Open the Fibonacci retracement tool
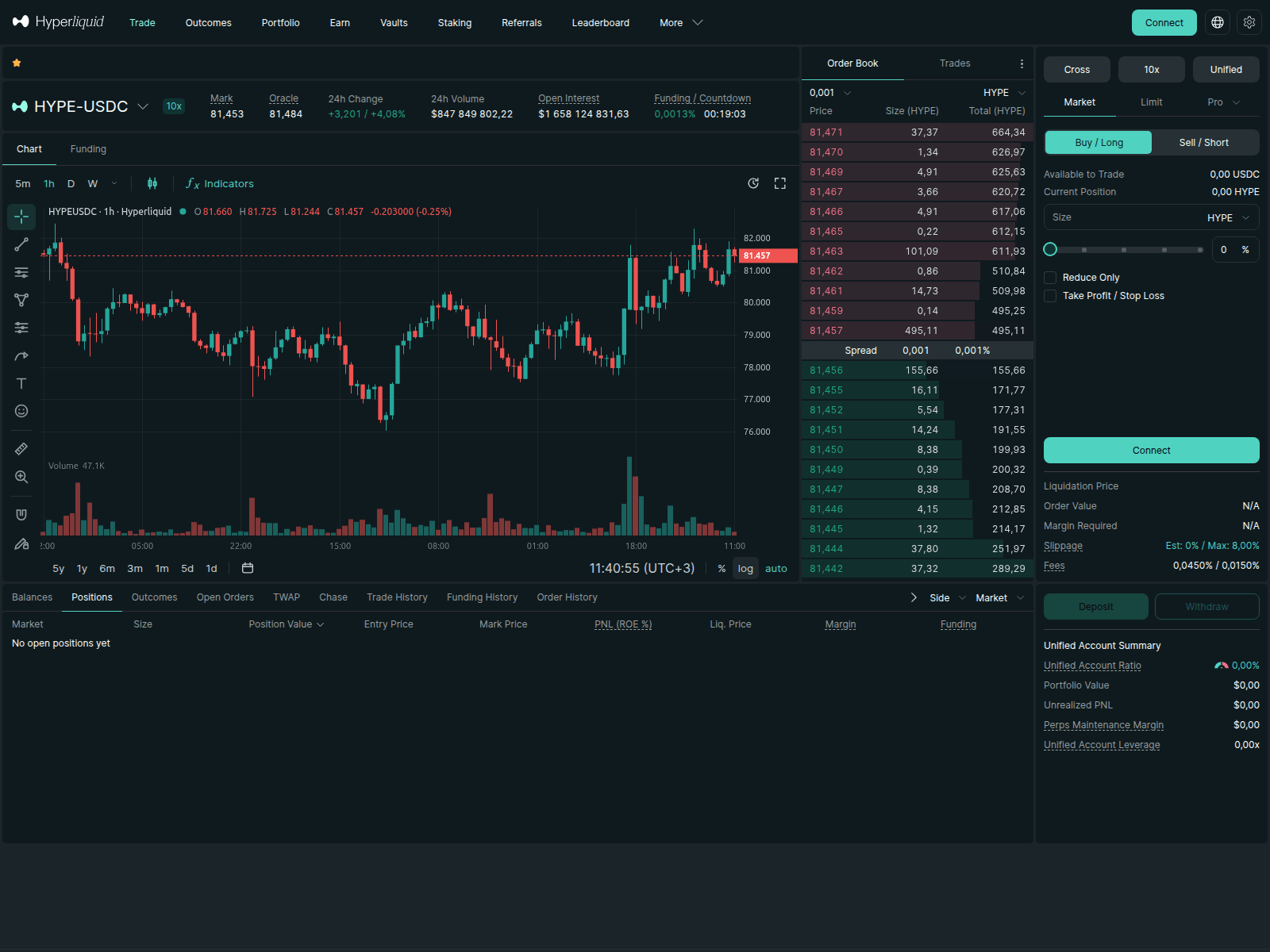Viewport: 1270px width, 952px height. [x=21, y=272]
